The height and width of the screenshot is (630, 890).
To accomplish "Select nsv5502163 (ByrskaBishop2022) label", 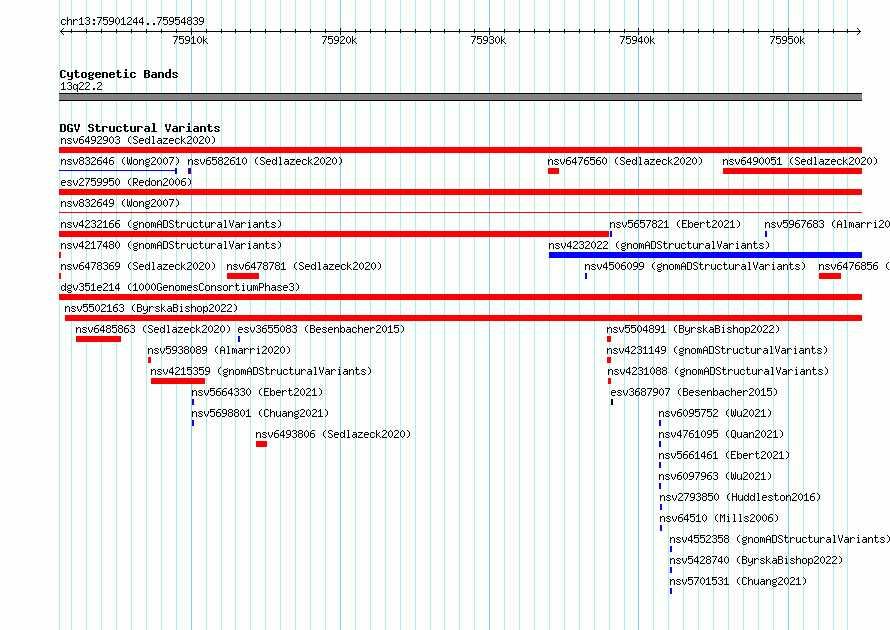I will [x=151, y=308].
